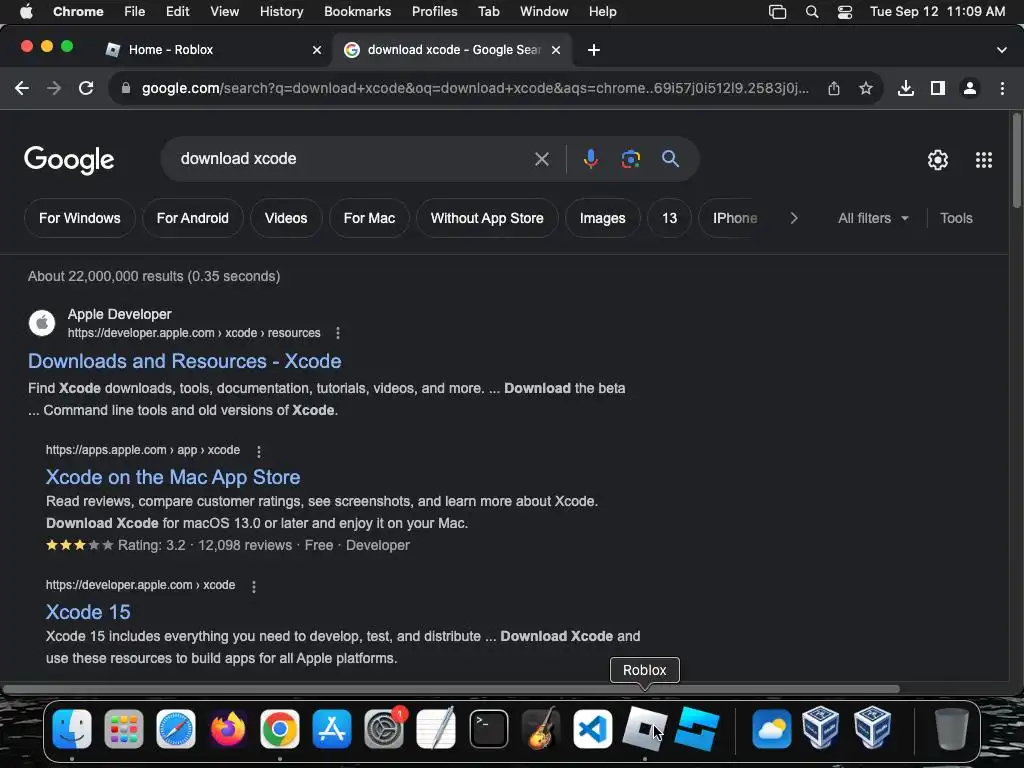Expand the All filters dropdown
This screenshot has height=768, width=1024.
pos(873,218)
